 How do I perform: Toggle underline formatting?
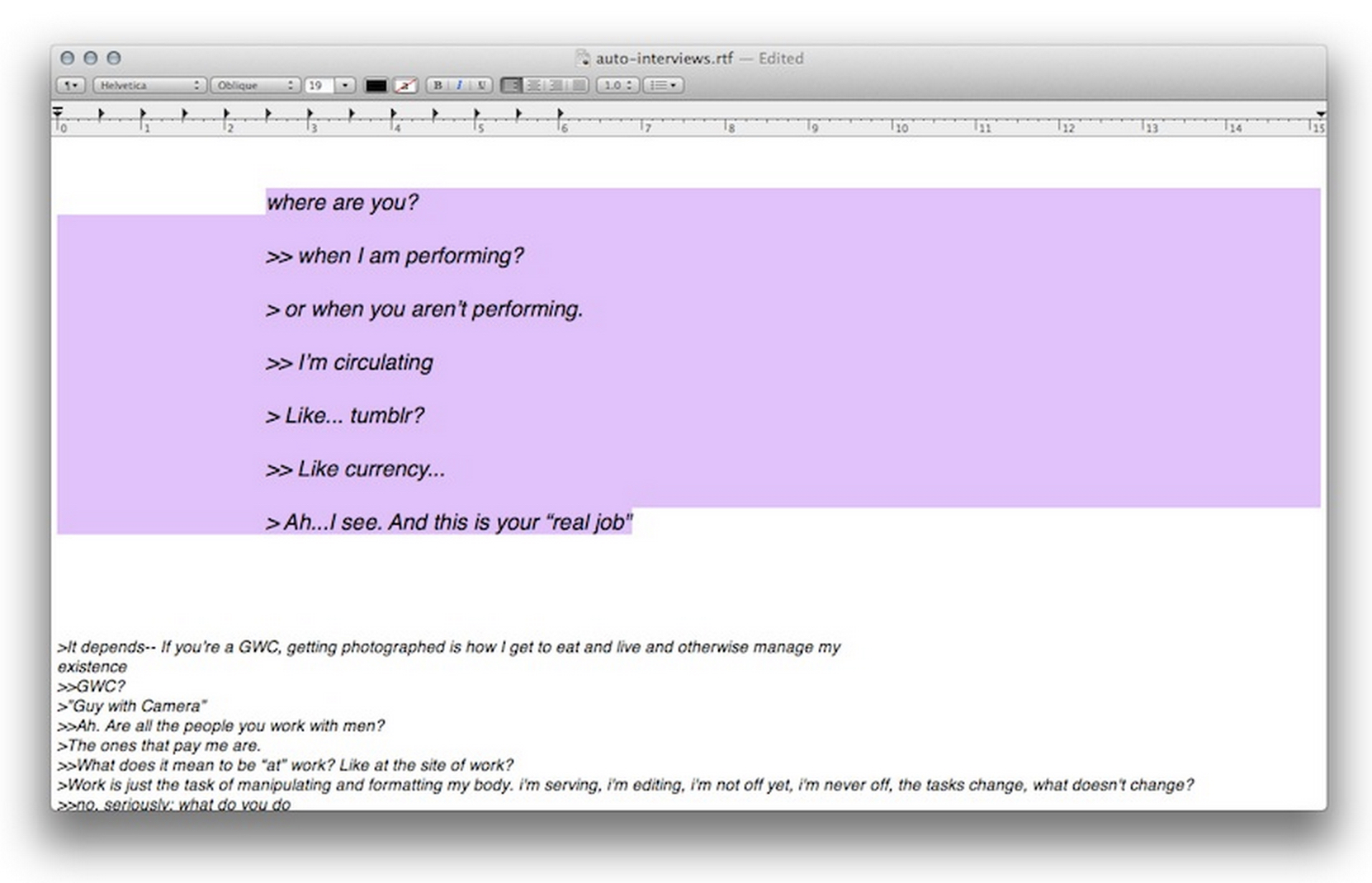pyautogui.click(x=481, y=85)
